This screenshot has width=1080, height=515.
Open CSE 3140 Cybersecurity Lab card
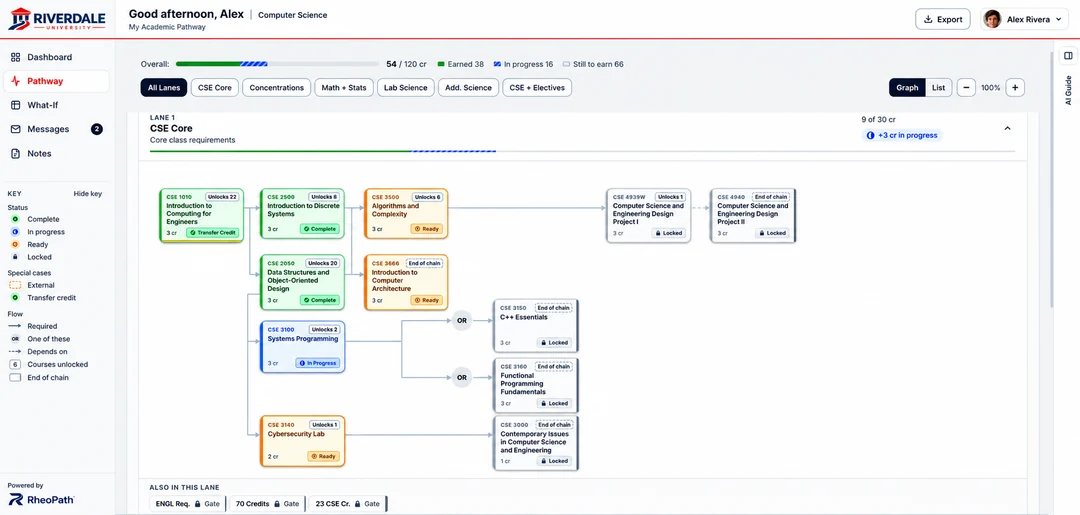tap(302, 441)
